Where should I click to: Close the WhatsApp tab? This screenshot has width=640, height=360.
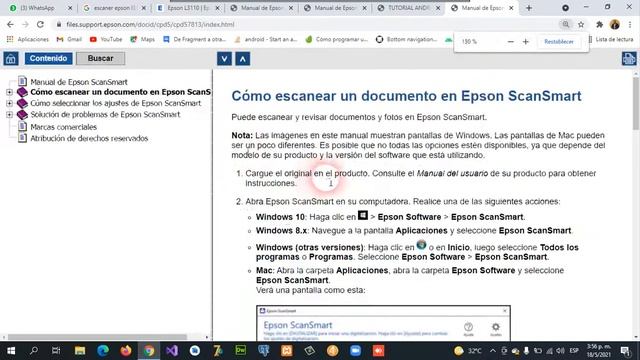70,8
